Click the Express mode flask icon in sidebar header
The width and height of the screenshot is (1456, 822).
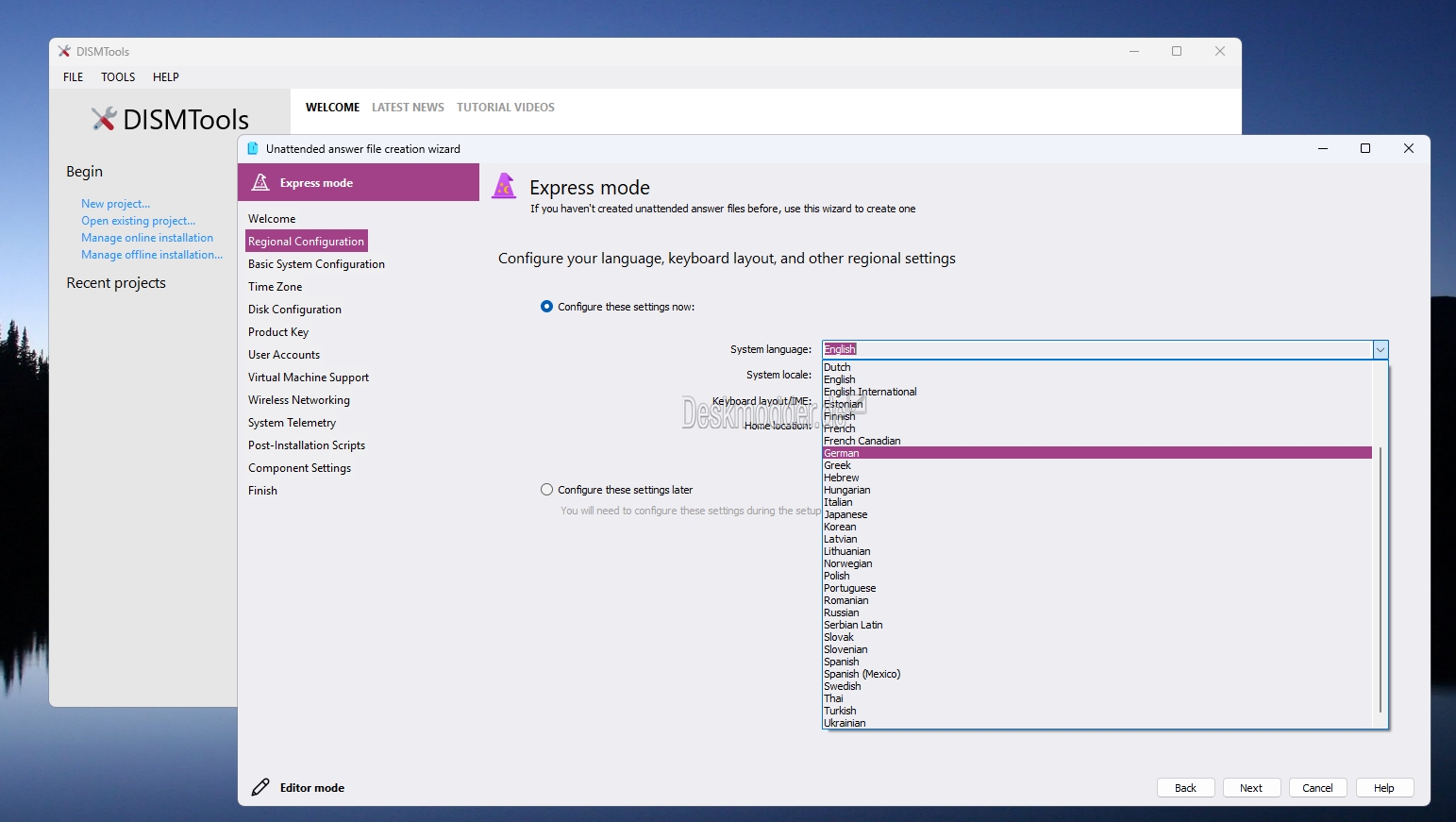(x=261, y=182)
